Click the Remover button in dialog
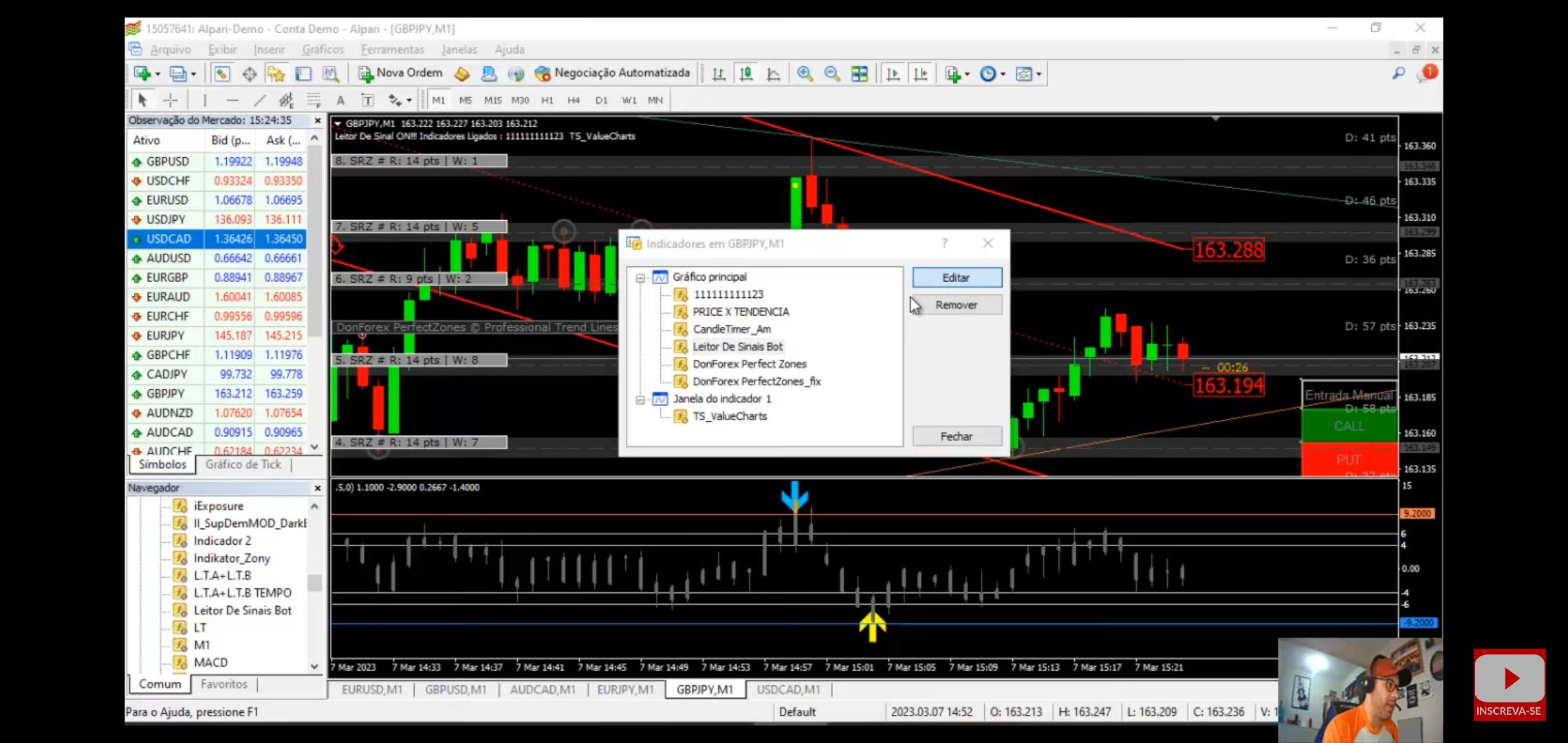 tap(956, 305)
